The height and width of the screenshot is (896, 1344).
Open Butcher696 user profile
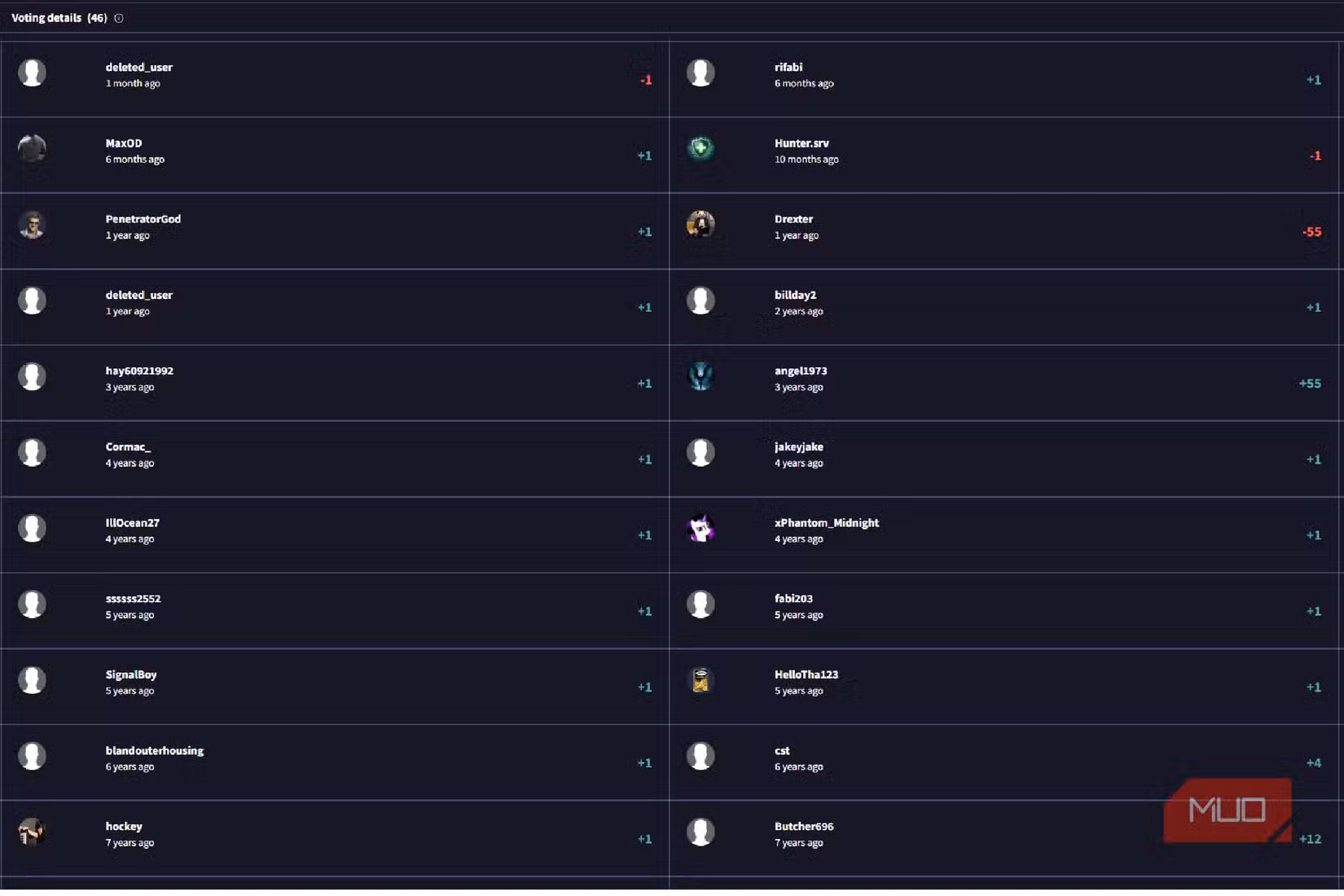(804, 827)
